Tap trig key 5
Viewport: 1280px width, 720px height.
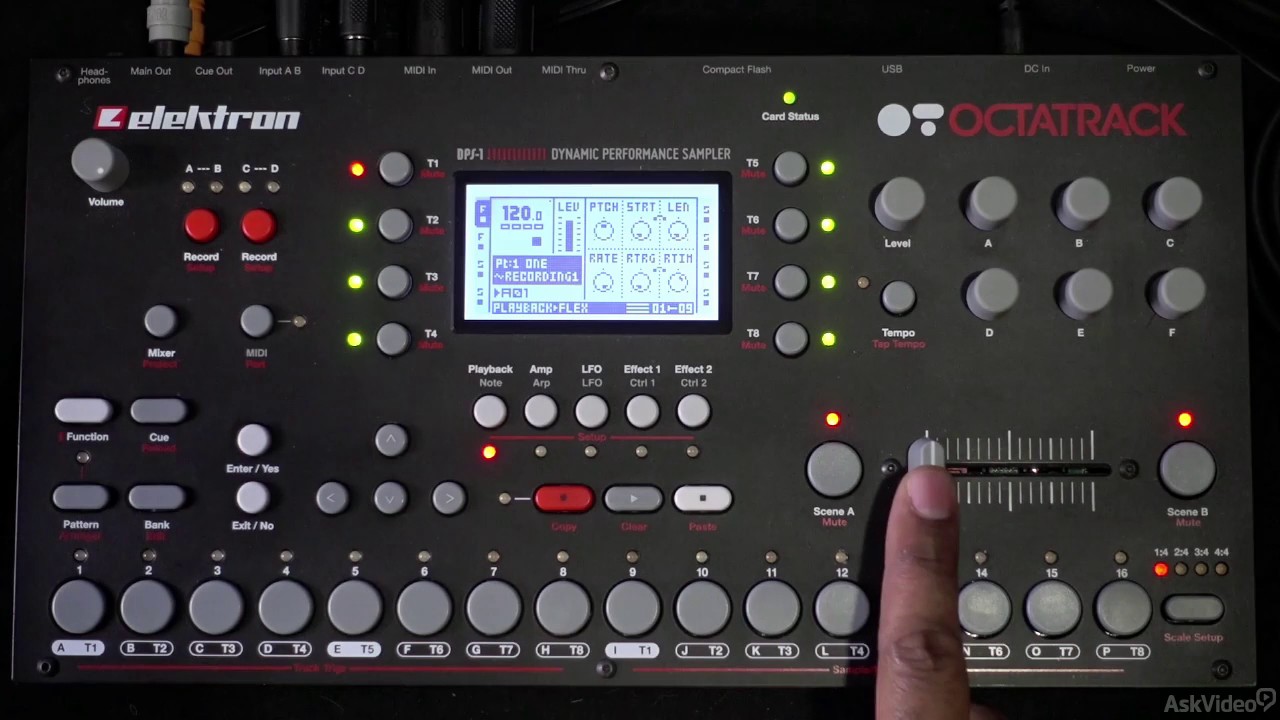click(x=355, y=607)
